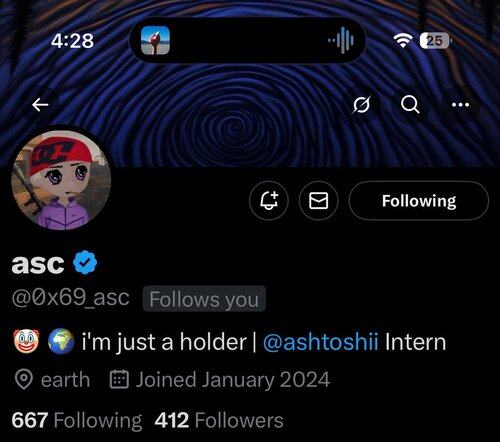Tap the Wi-Fi status icon
The image size is (500, 442).
point(403,40)
